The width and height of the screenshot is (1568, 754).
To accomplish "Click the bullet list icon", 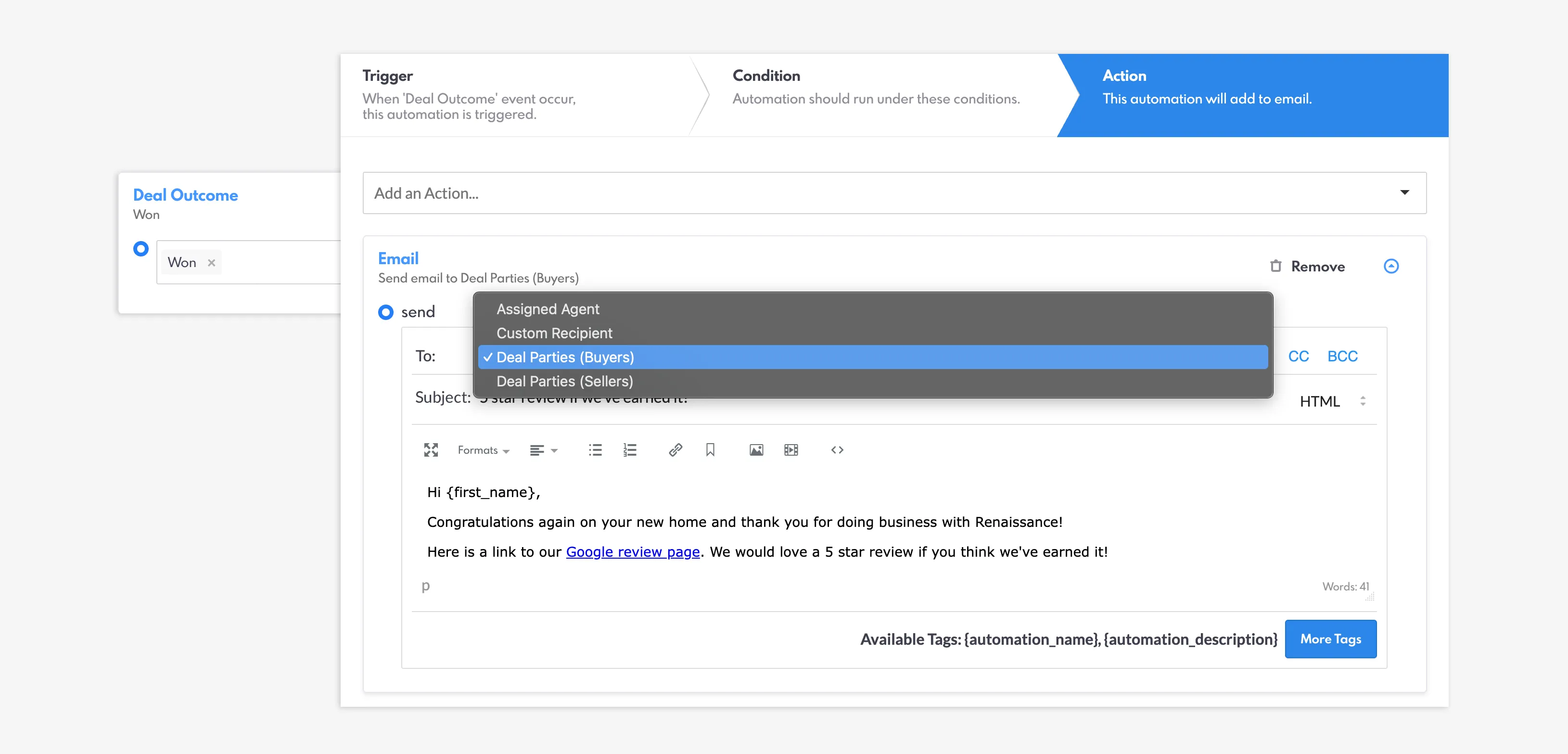I will 595,450.
